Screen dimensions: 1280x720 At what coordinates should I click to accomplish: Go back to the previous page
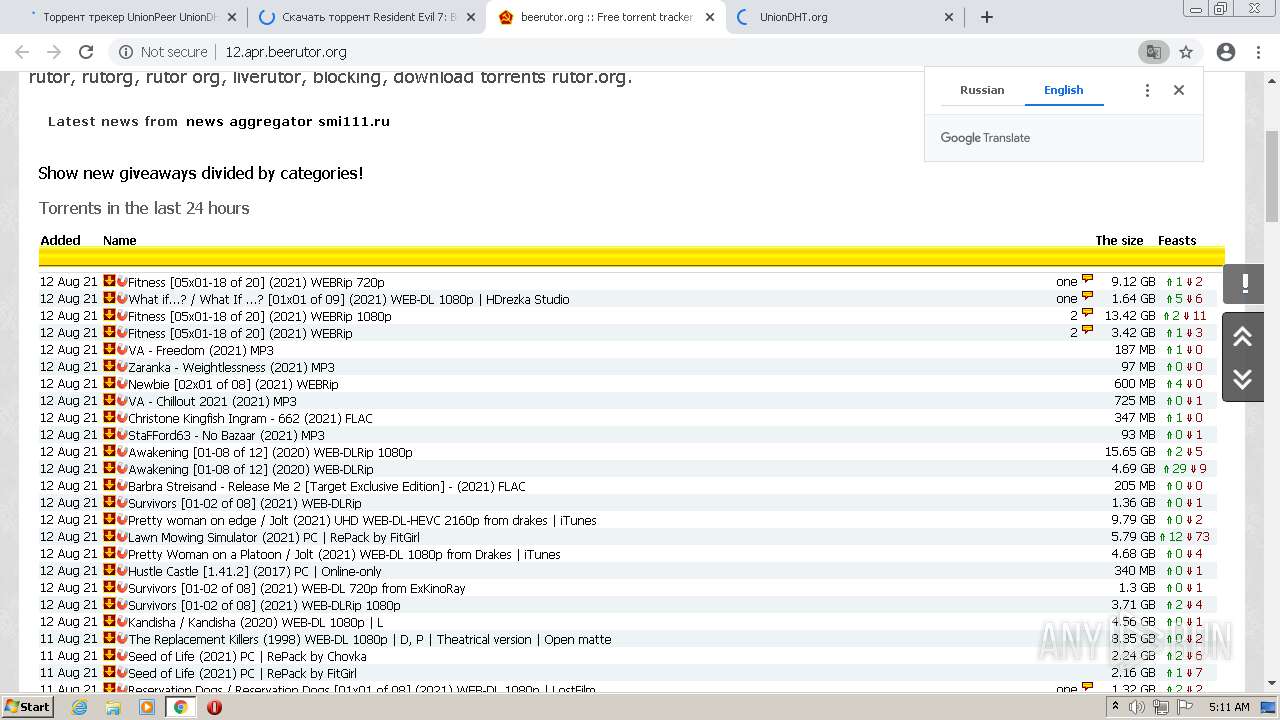(x=22, y=52)
